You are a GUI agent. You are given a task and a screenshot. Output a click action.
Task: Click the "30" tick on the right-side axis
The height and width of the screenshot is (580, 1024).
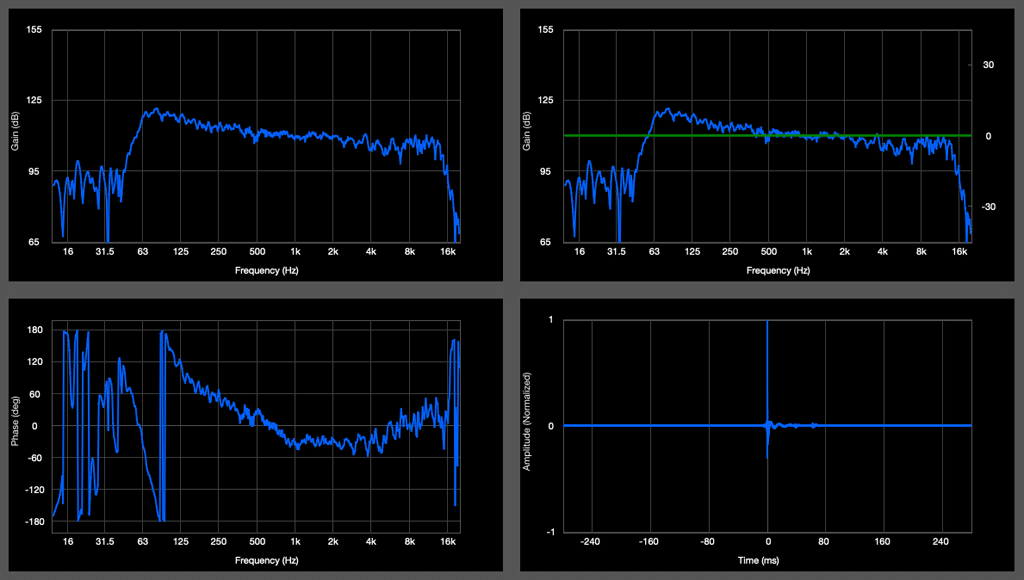[989, 65]
